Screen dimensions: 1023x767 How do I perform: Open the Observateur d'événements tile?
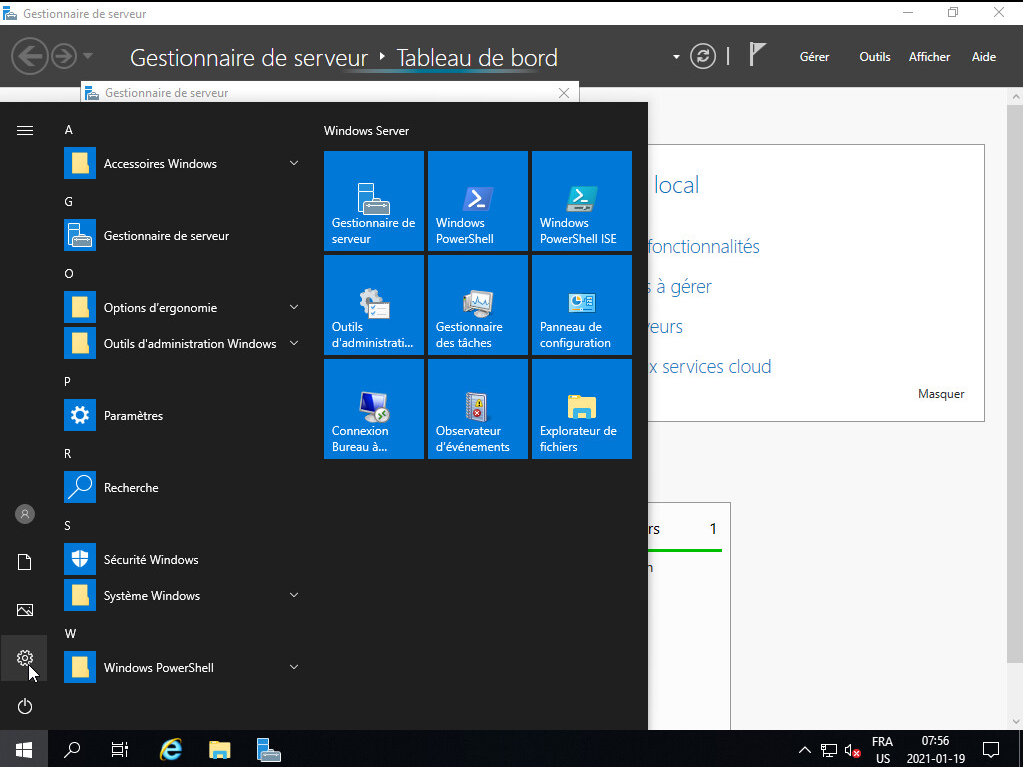point(477,409)
